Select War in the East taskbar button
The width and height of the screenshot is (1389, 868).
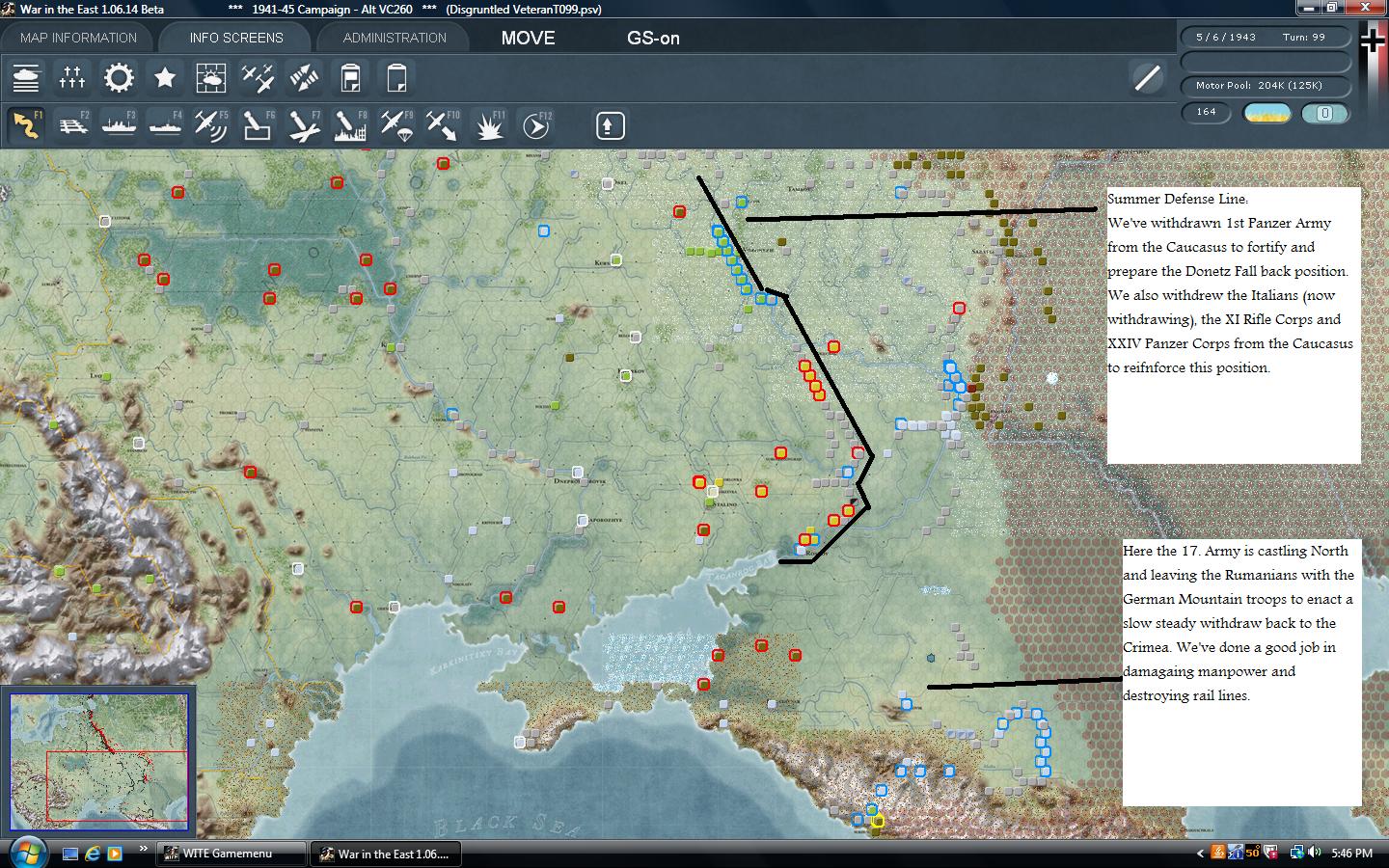(x=386, y=854)
